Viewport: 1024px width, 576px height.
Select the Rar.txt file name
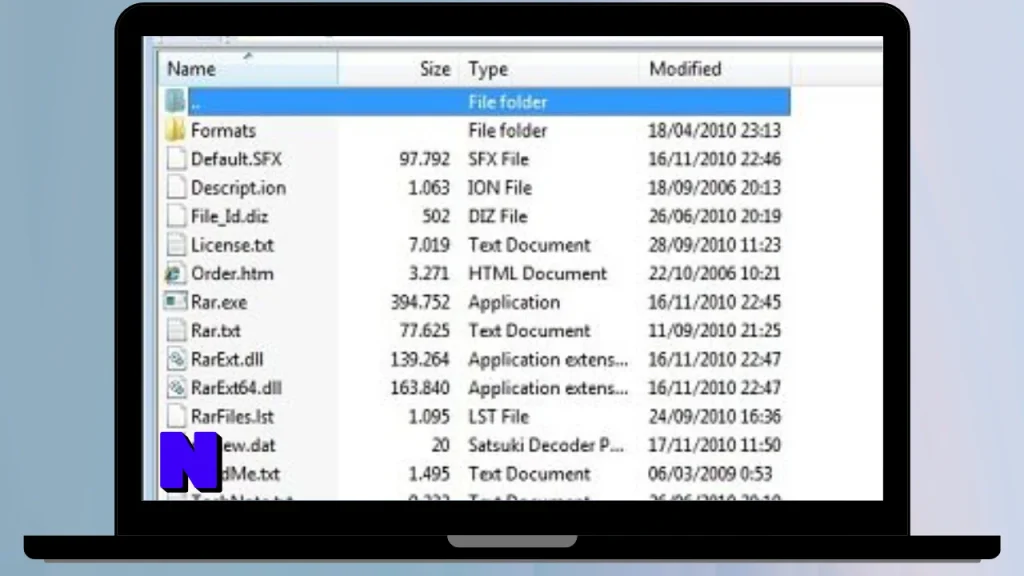click(x=216, y=331)
